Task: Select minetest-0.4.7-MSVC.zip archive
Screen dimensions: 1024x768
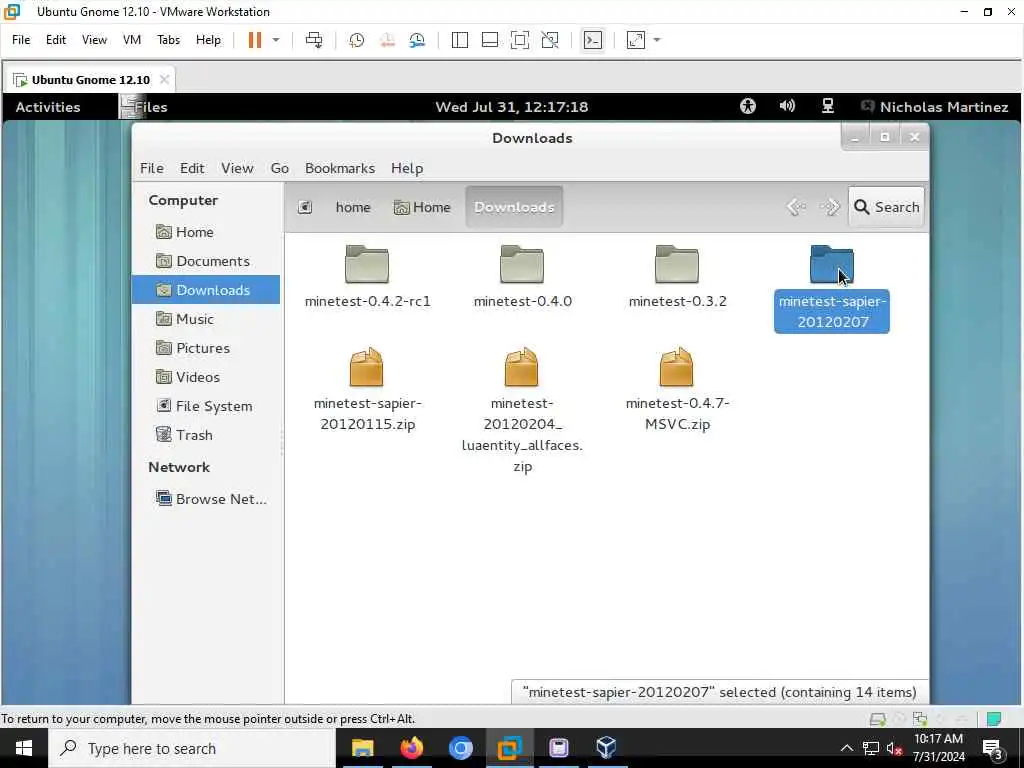Action: 677,389
